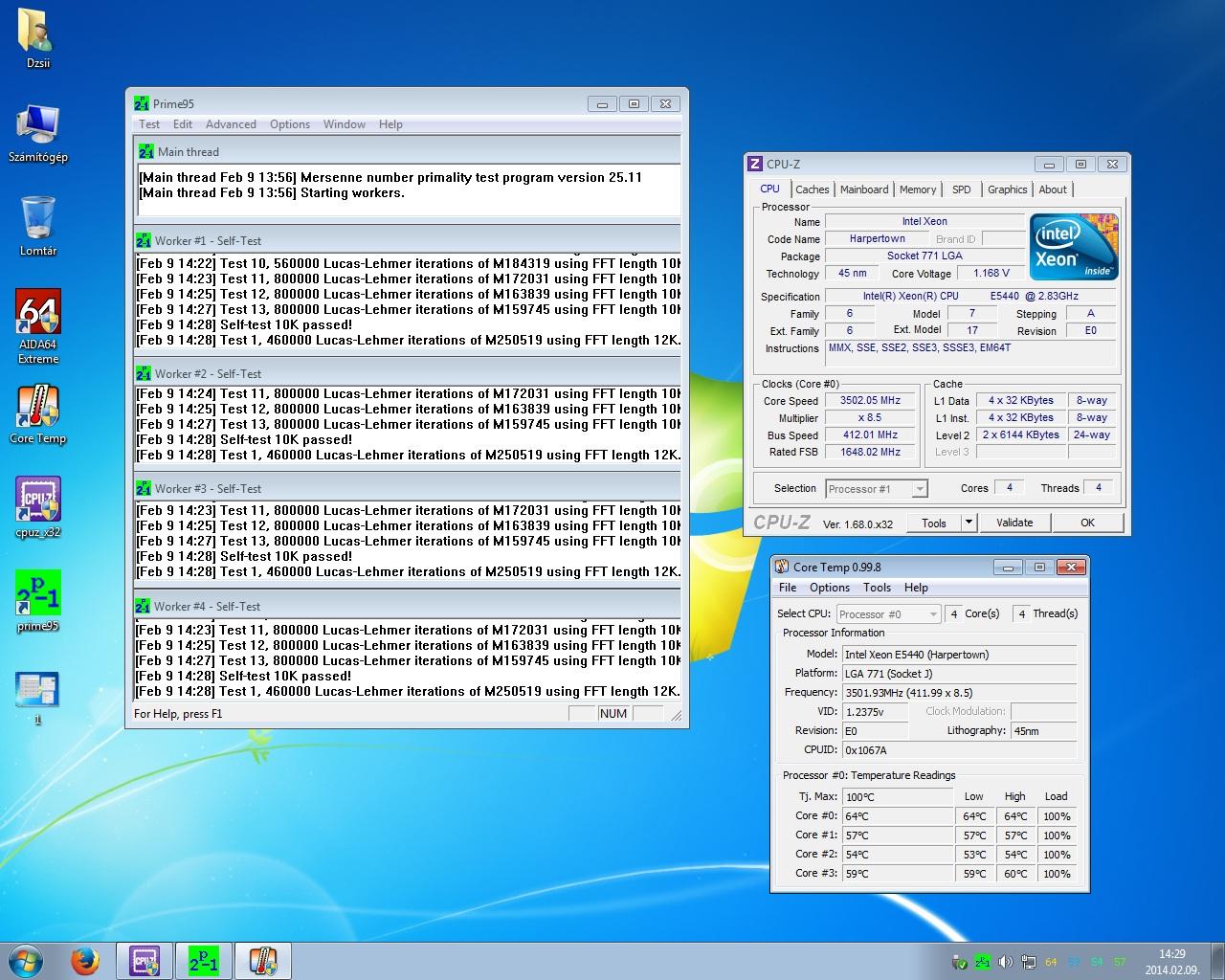Open the Advanced menu in Prime95
The width and height of the screenshot is (1225, 980).
click(x=231, y=124)
